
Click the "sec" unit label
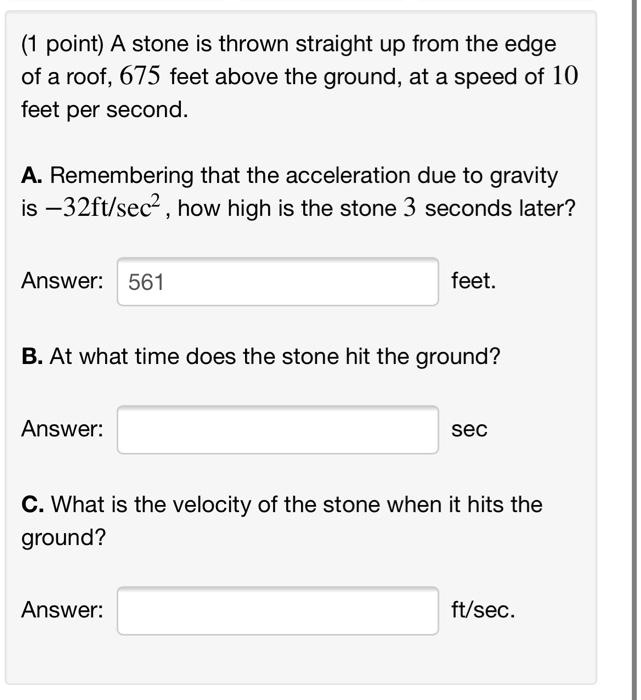click(469, 430)
